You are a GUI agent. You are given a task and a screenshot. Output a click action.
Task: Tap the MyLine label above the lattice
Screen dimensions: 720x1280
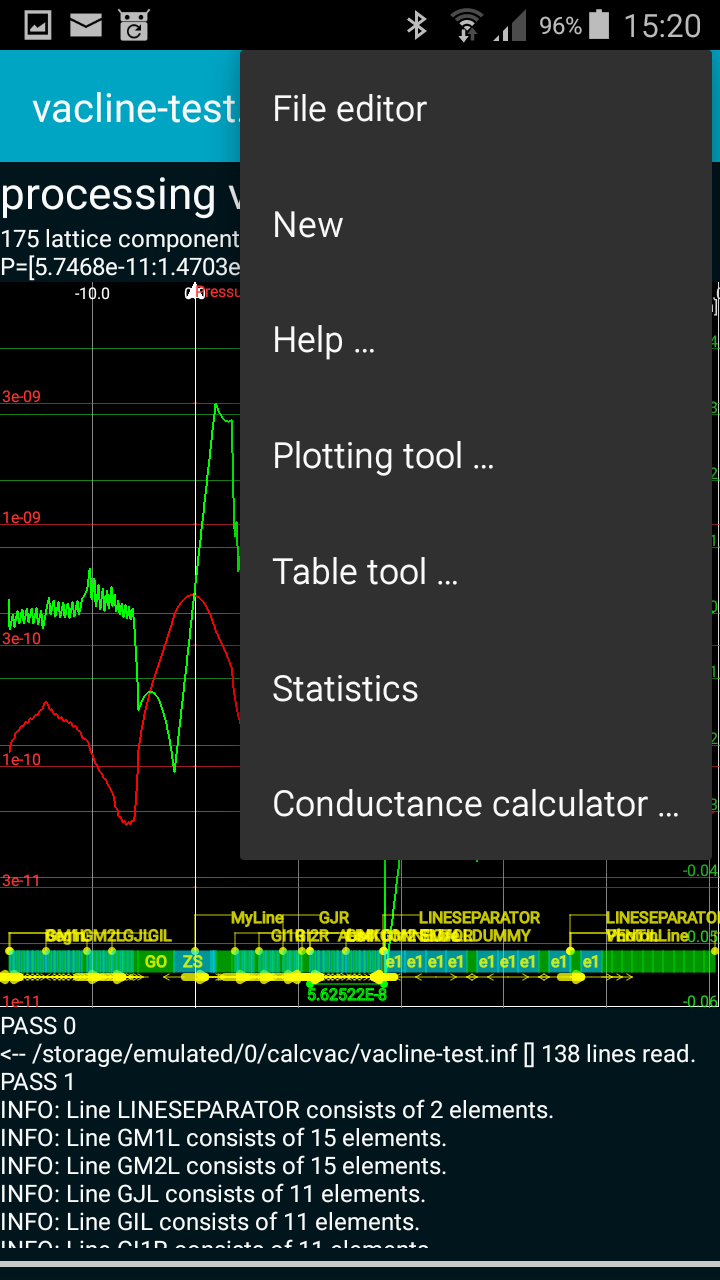pos(257,918)
